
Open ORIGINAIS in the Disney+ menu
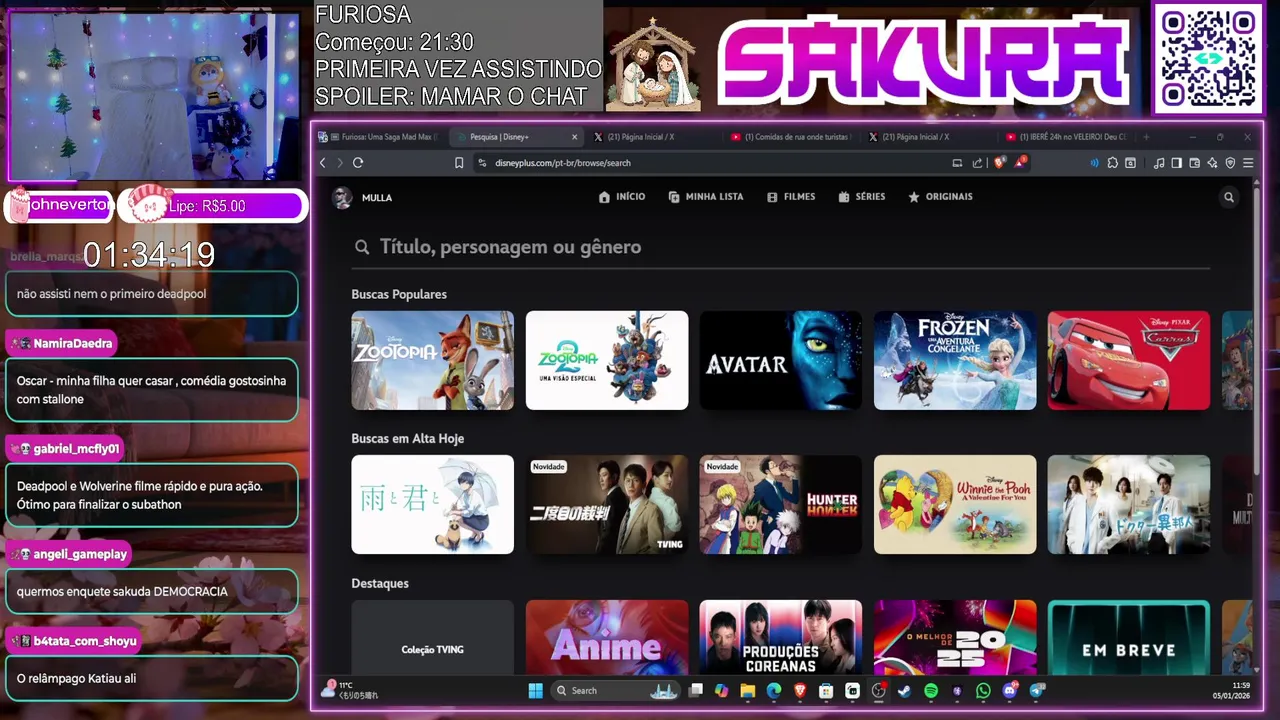(x=940, y=197)
